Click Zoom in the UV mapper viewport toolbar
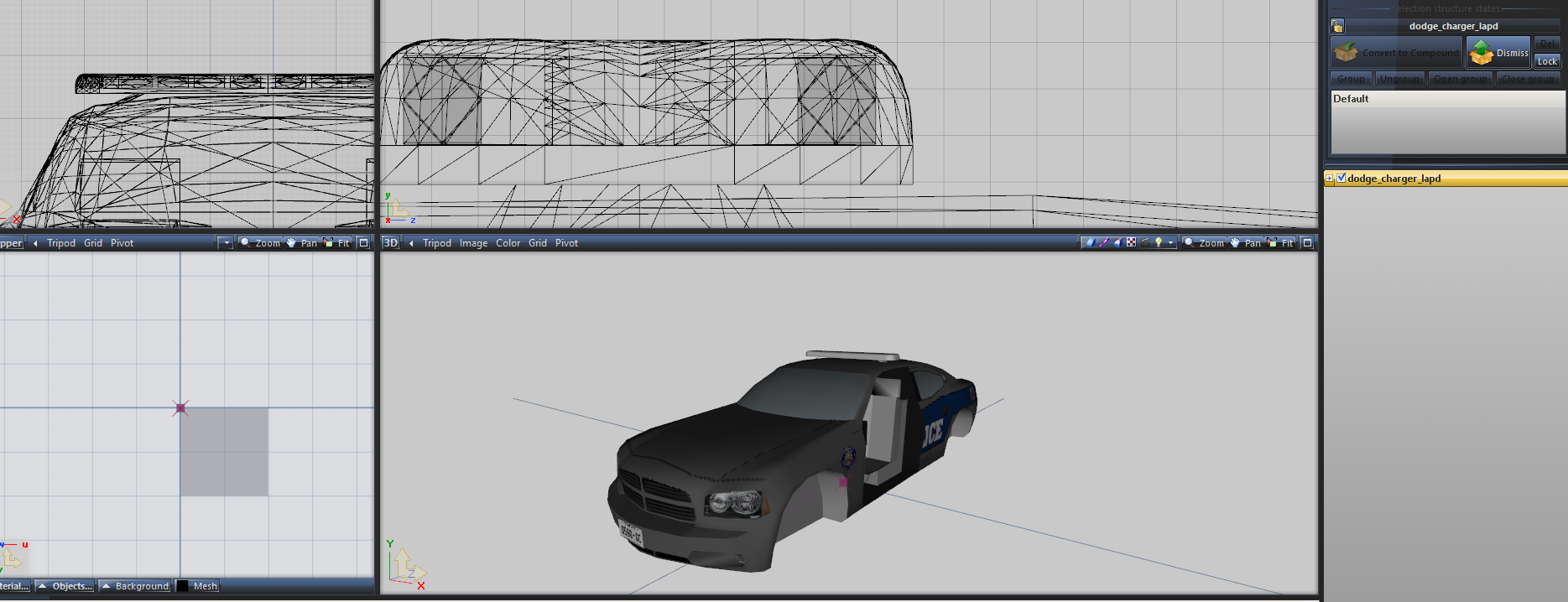1568x602 pixels. (x=260, y=242)
